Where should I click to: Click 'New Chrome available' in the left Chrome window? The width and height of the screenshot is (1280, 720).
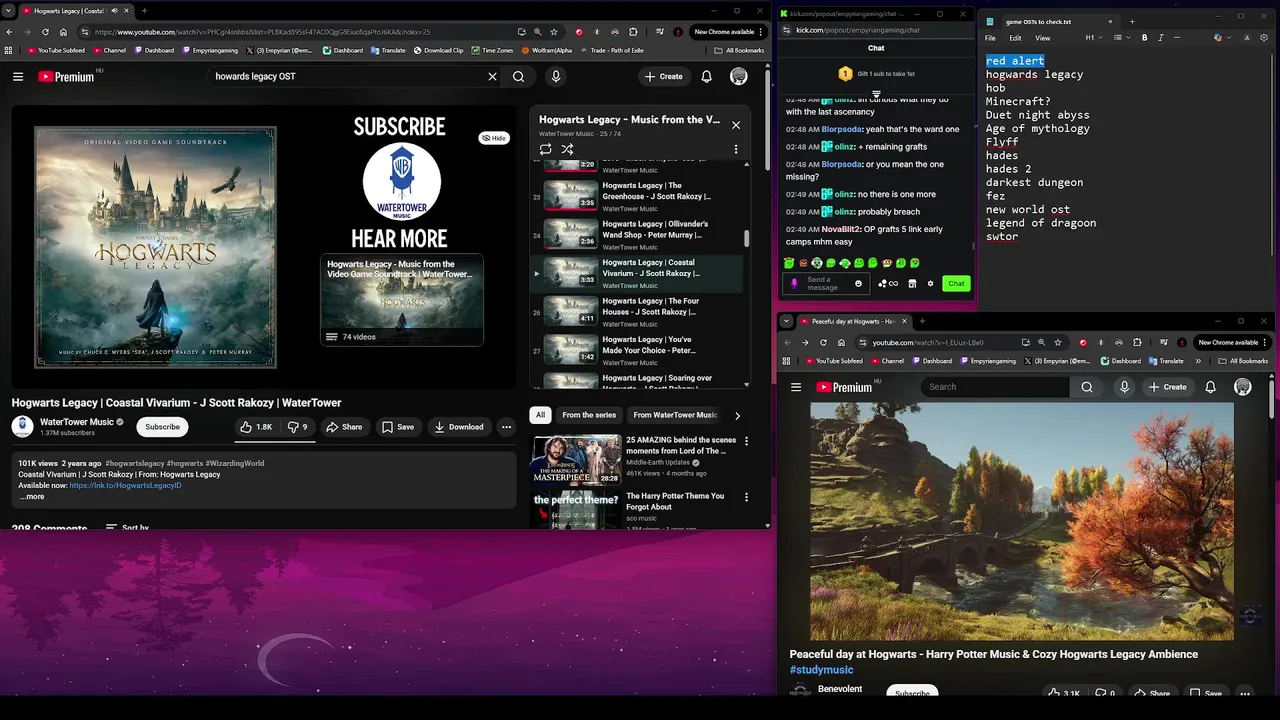coord(728,32)
